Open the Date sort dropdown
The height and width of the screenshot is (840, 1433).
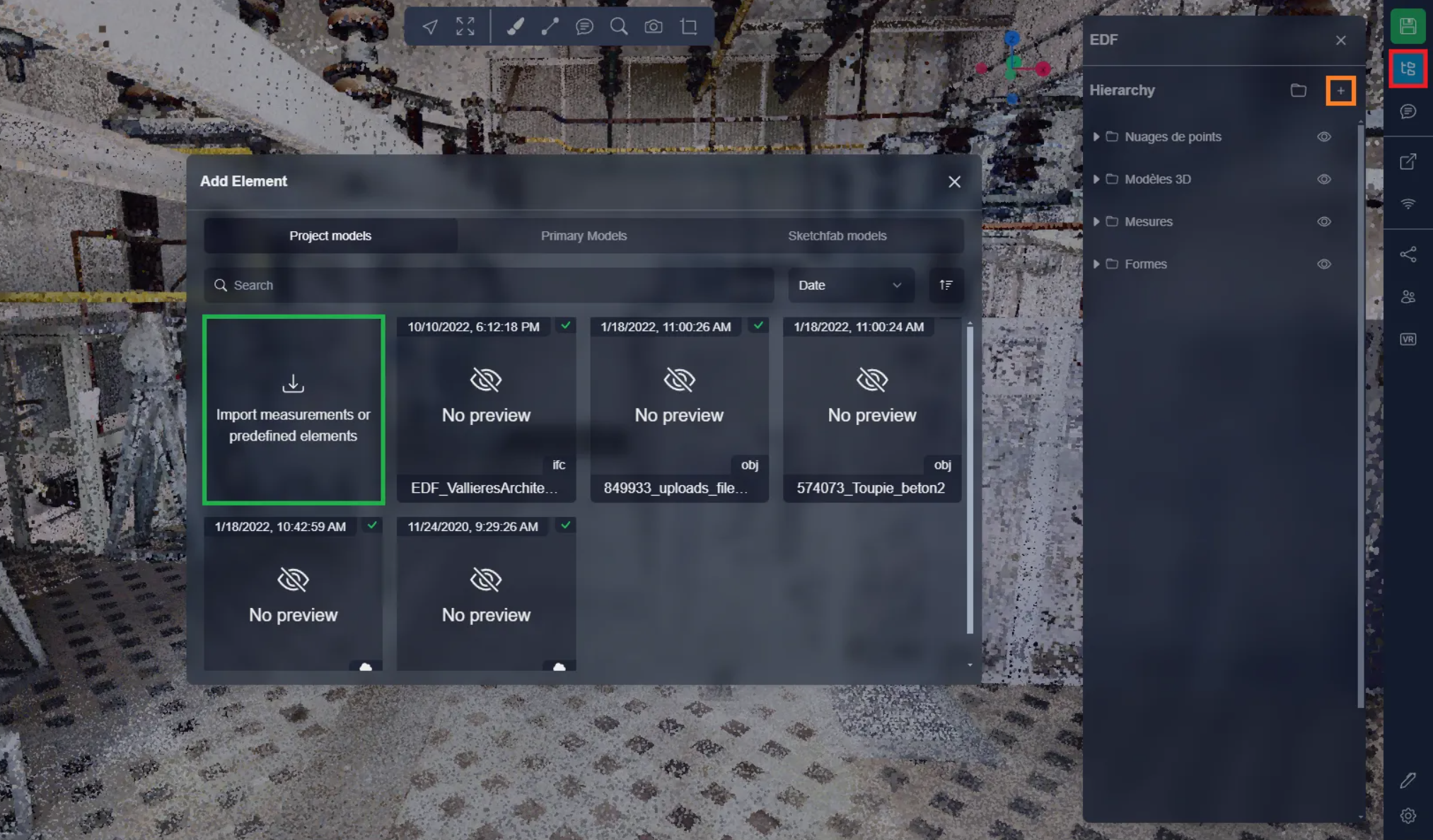(x=850, y=285)
